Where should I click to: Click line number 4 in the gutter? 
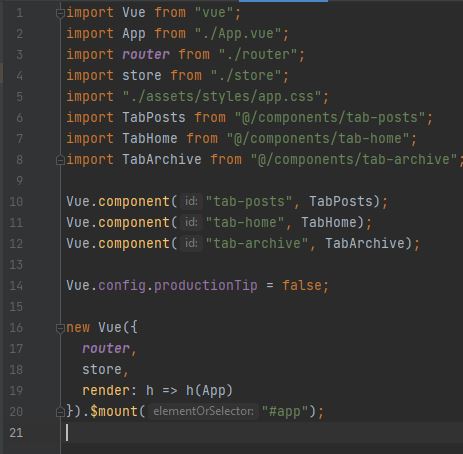[20, 76]
